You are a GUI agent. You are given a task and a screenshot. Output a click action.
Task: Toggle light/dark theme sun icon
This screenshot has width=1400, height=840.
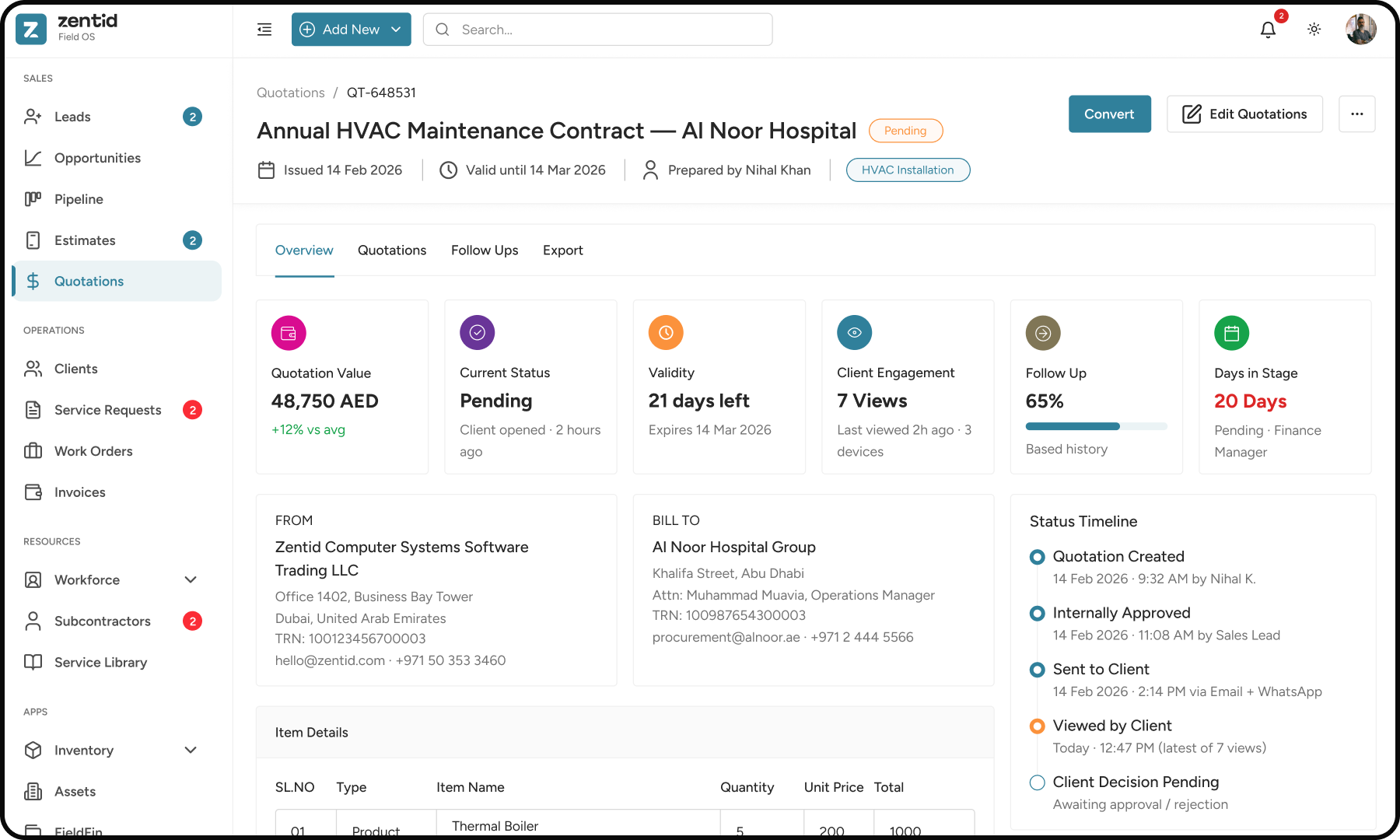[1314, 30]
